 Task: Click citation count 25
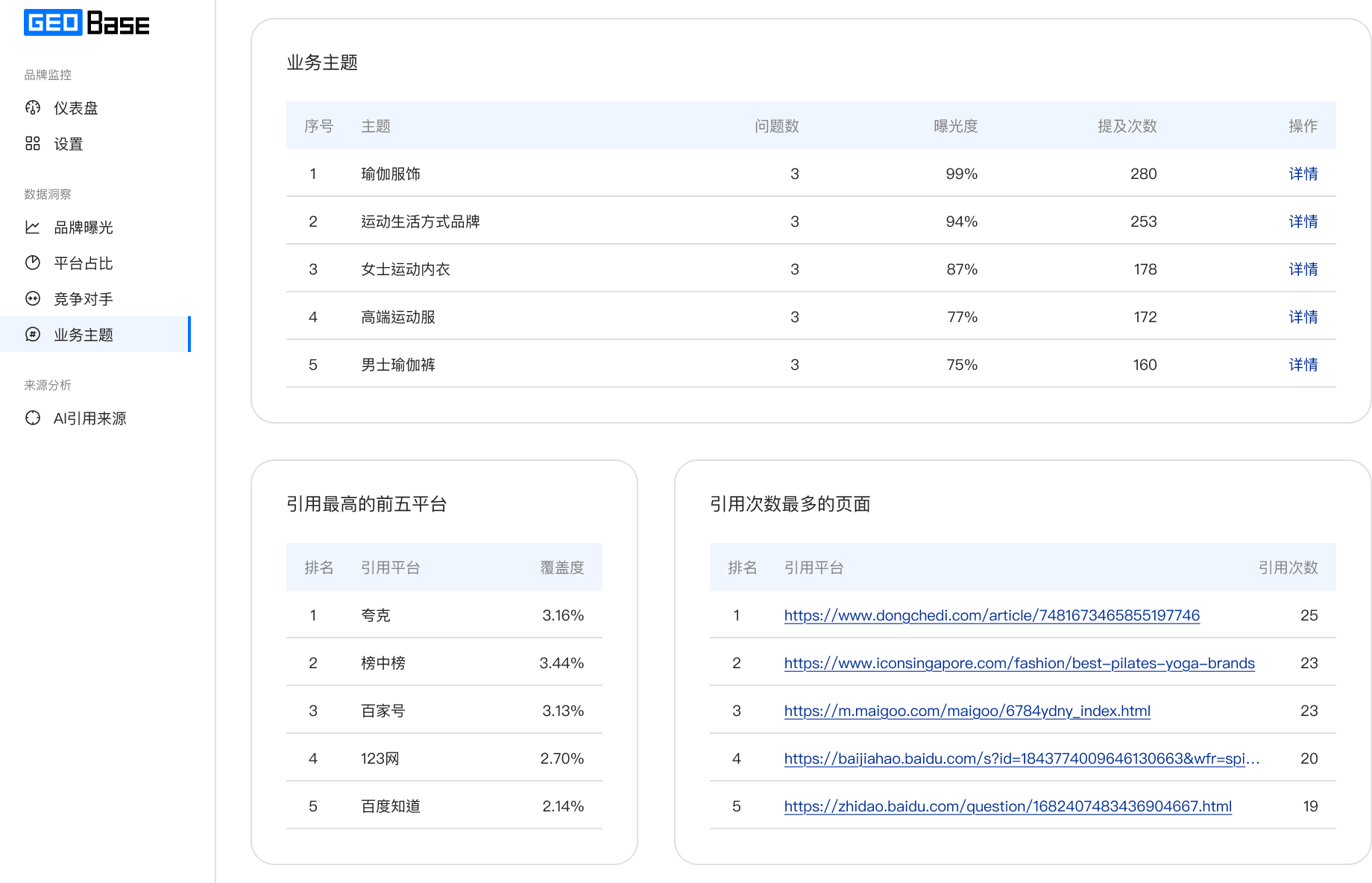click(1309, 615)
